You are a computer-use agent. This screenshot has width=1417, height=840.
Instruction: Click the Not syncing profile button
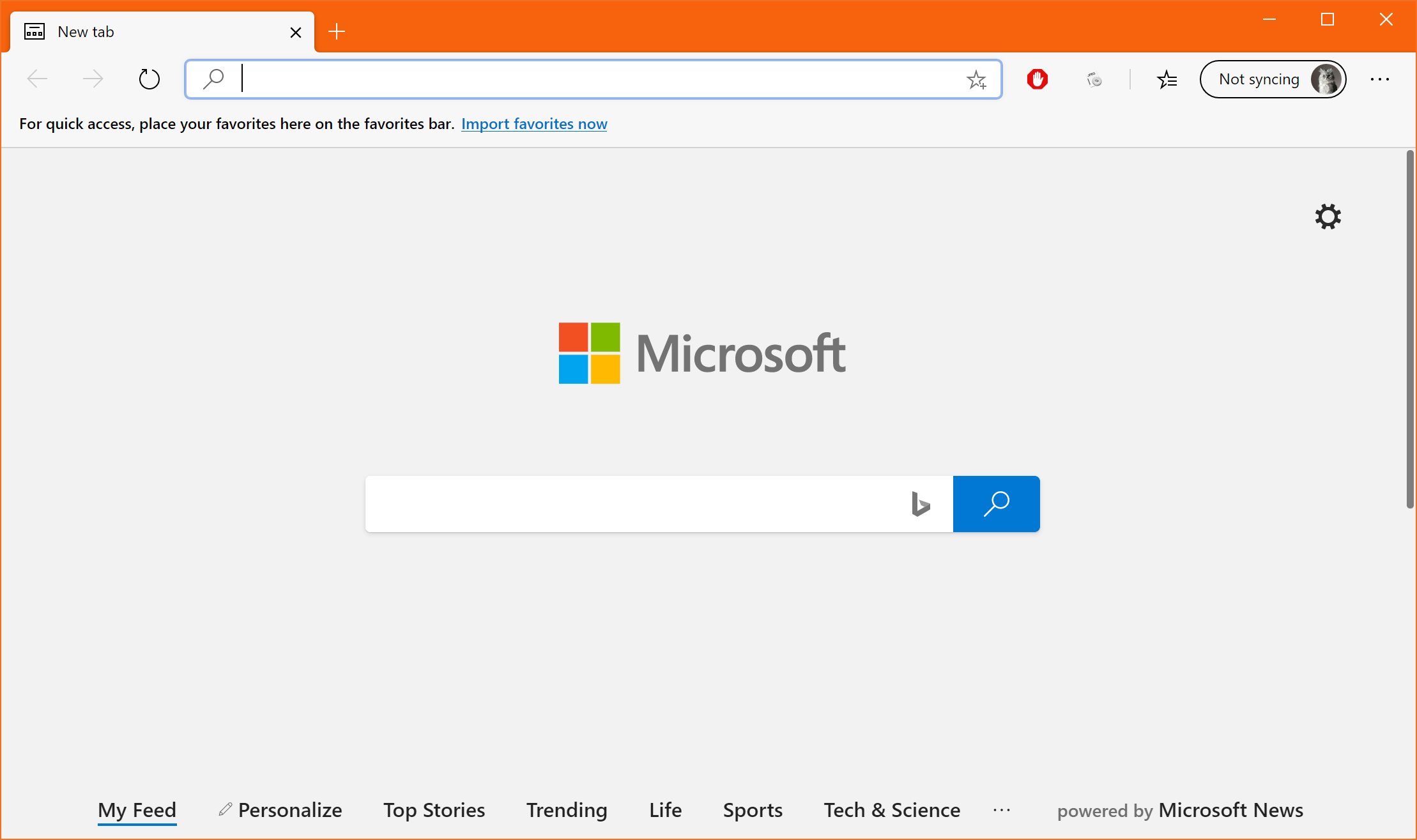1273,79
